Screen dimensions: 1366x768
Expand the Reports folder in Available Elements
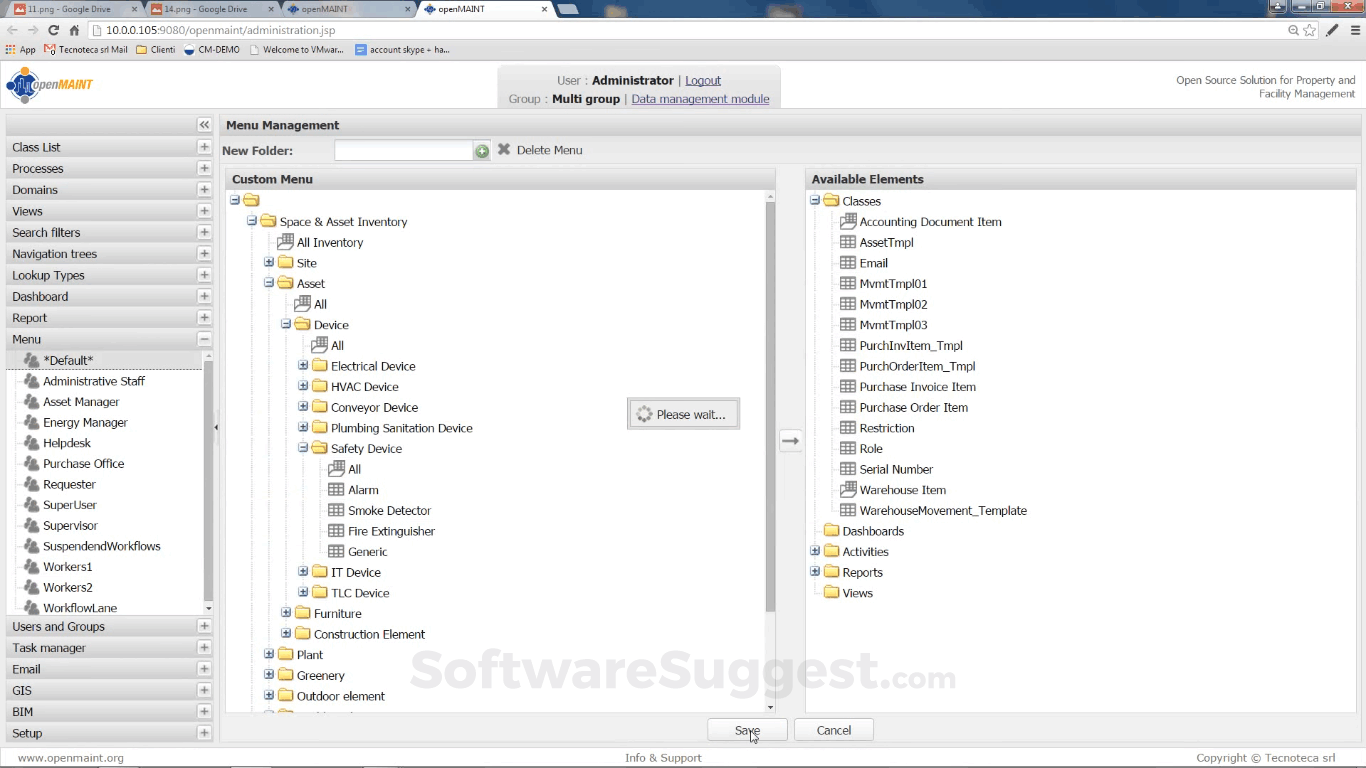point(815,572)
